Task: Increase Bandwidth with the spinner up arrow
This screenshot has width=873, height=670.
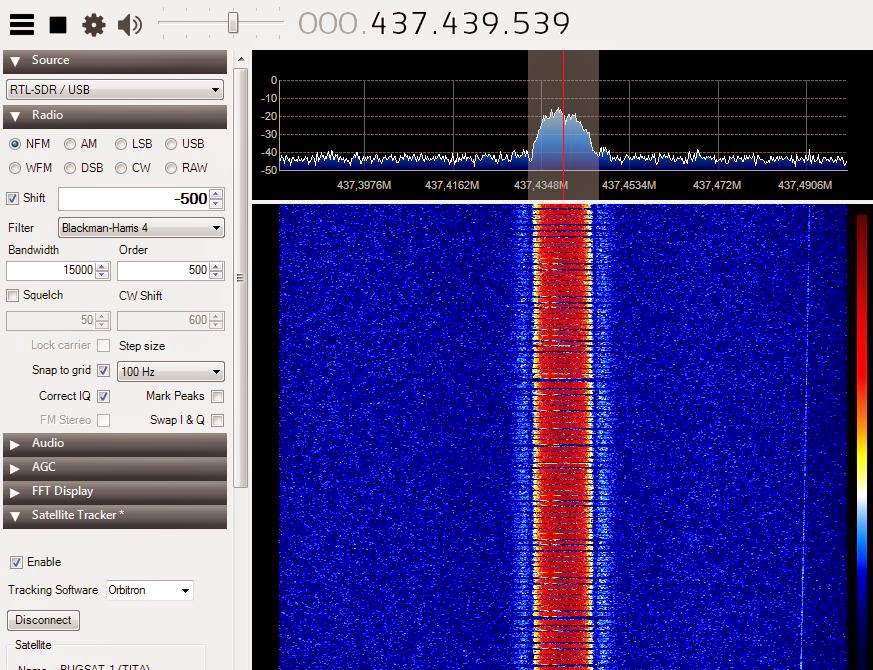Action: [x=102, y=267]
